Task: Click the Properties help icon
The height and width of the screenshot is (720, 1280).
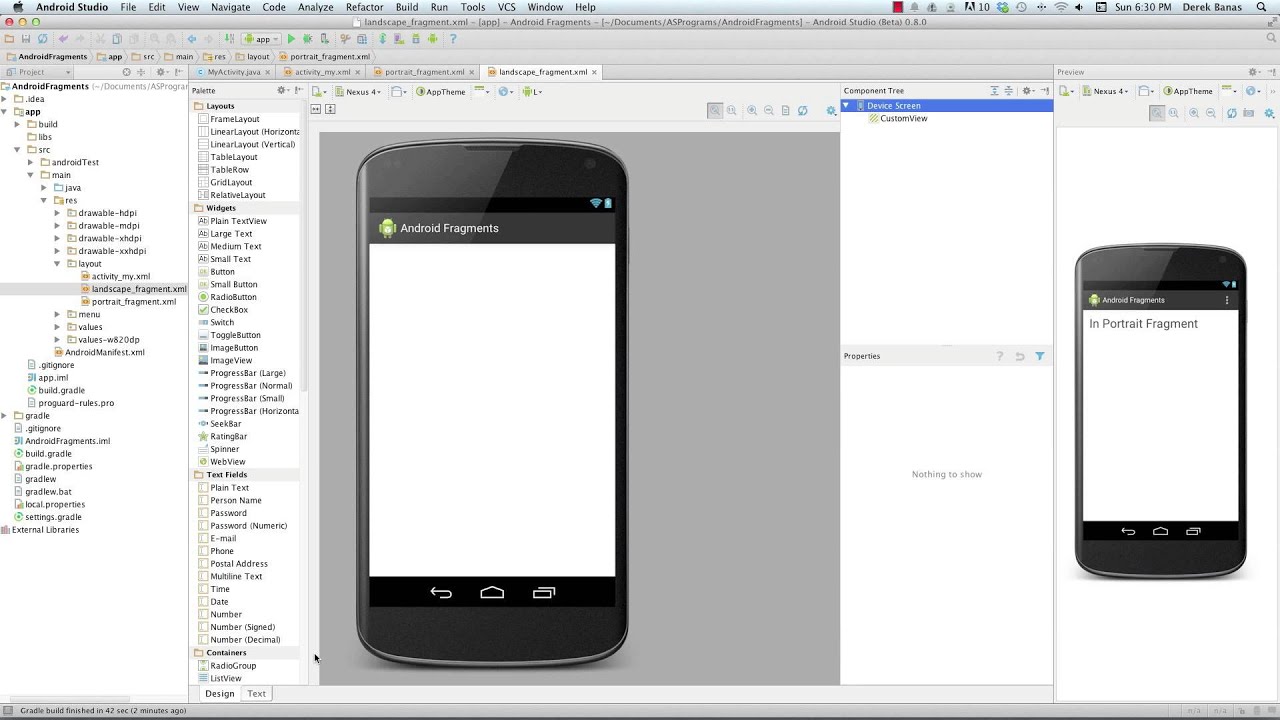Action: click(x=999, y=356)
